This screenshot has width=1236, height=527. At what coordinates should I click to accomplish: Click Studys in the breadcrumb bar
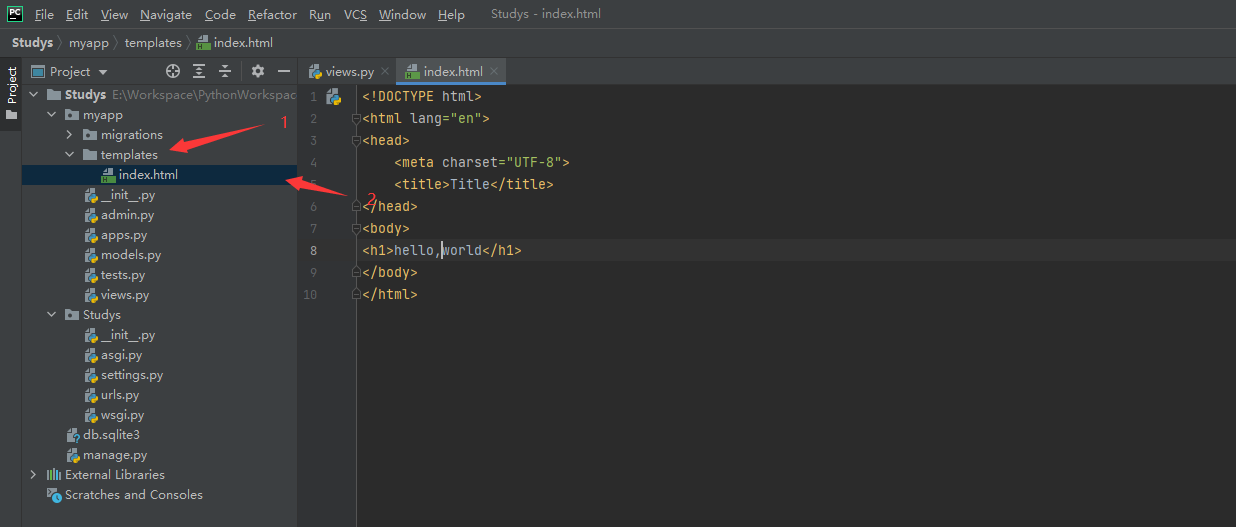32,43
